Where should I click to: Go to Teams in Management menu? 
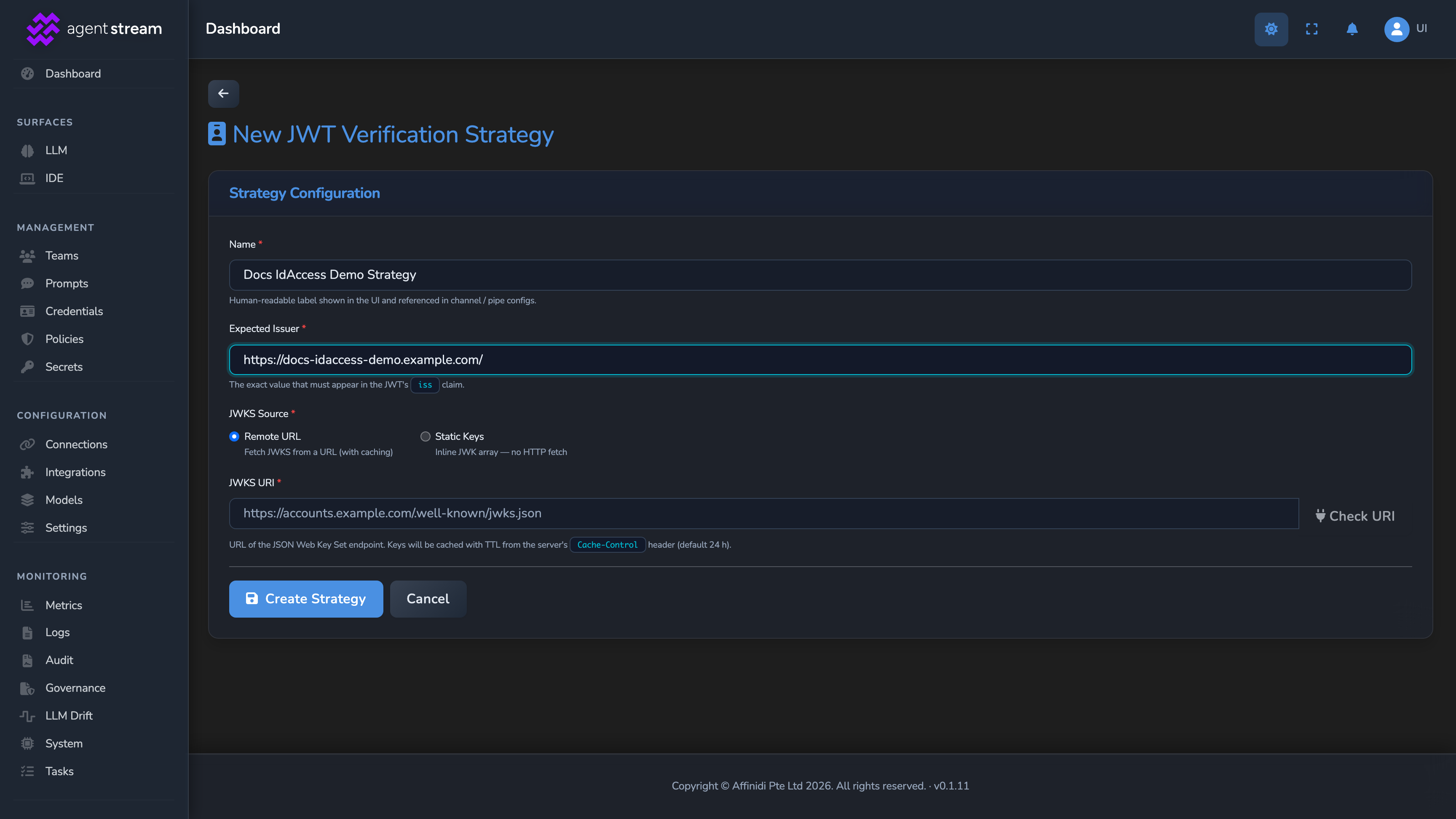point(94,256)
